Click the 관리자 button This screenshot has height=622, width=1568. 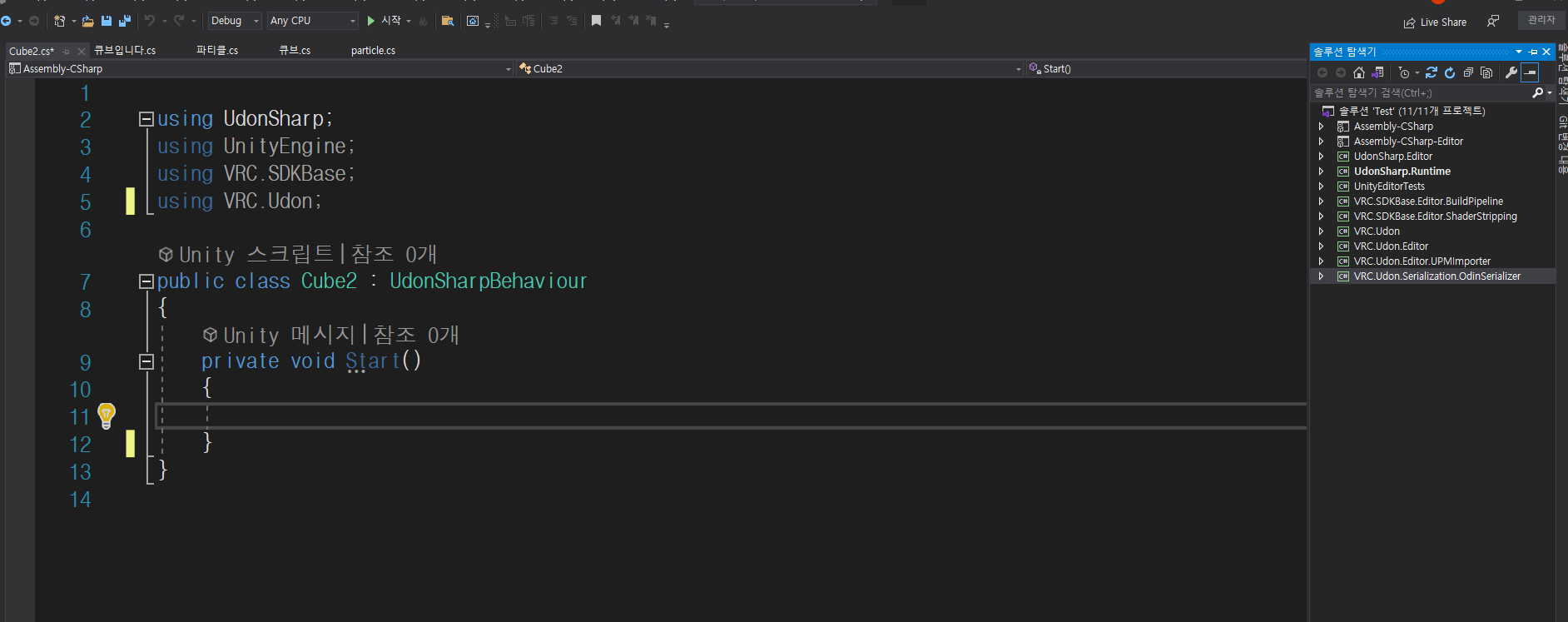1541,20
